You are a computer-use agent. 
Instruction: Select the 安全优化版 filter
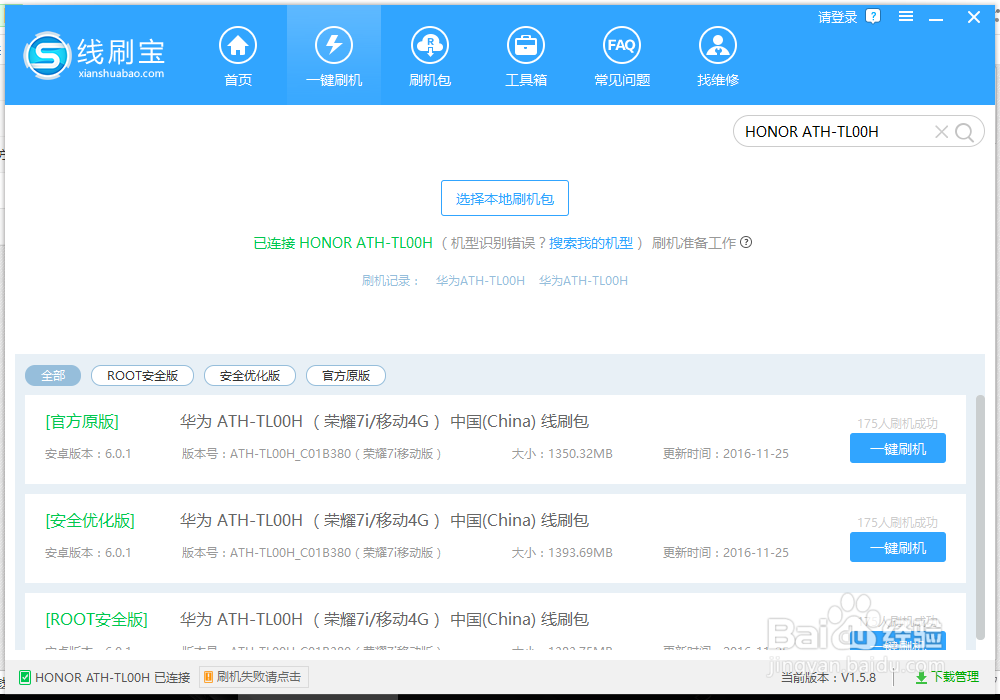(x=250, y=376)
